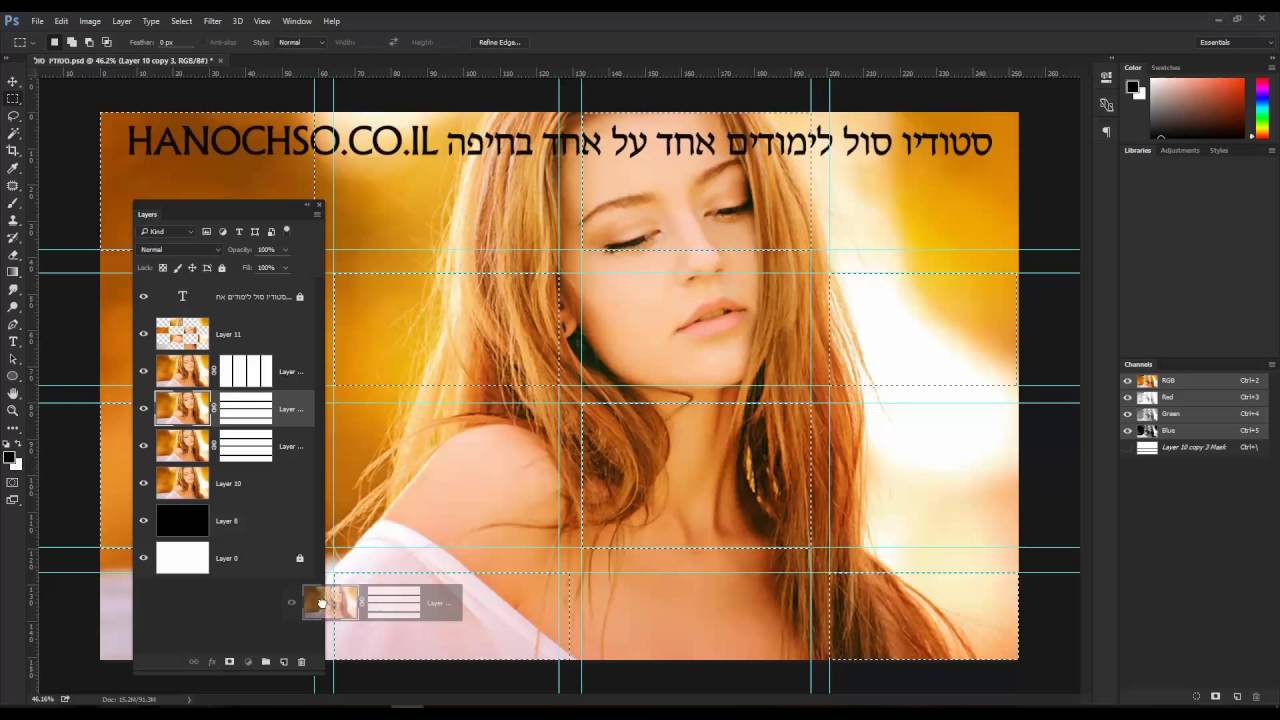Image resolution: width=1280 pixels, height=720 pixels.
Task: Click Create new group folder icon
Action: pos(265,662)
